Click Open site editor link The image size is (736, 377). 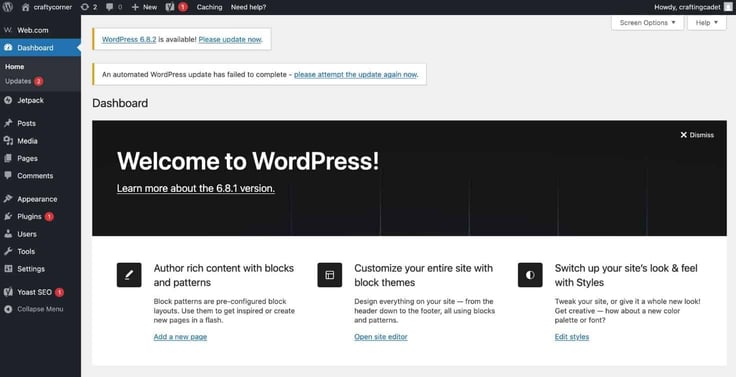(x=381, y=337)
